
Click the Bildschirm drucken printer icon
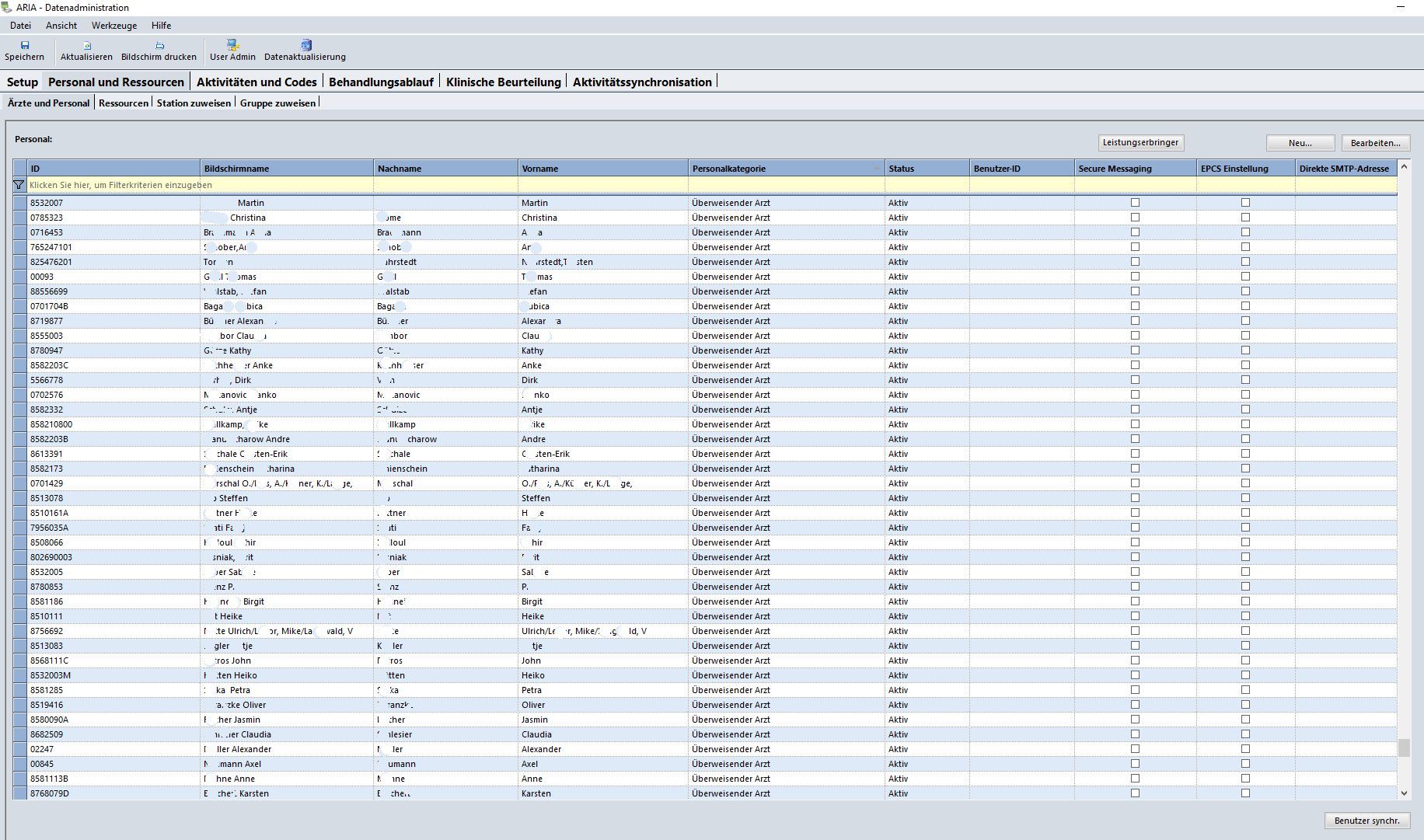tap(159, 45)
